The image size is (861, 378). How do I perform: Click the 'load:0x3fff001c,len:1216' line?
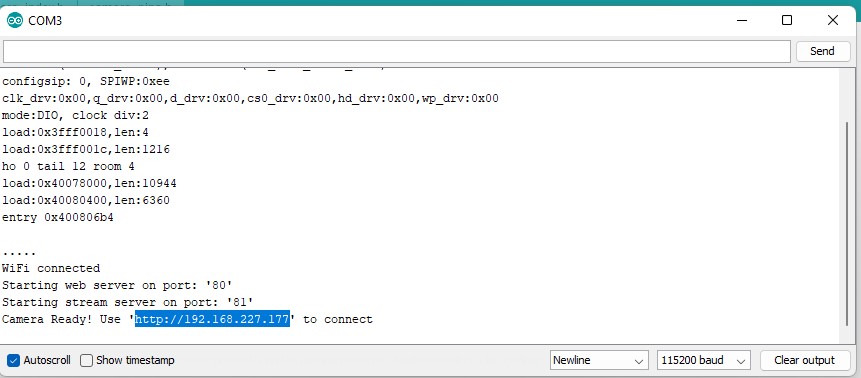[86, 149]
